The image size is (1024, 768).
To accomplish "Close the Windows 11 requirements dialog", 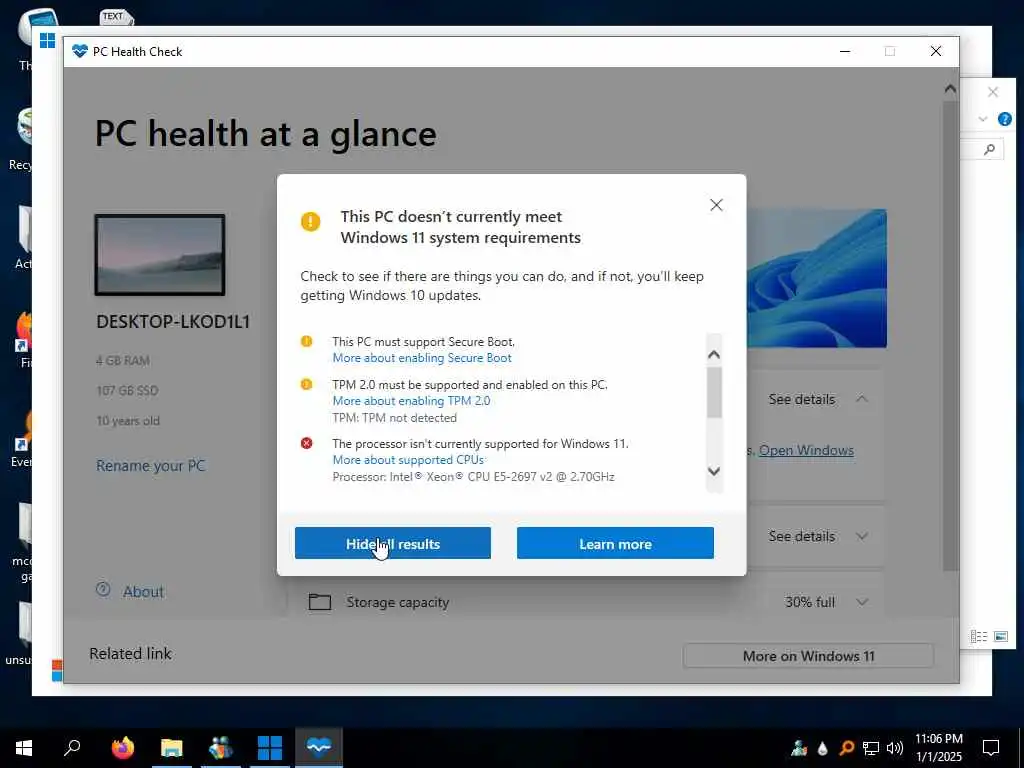I will click(716, 205).
